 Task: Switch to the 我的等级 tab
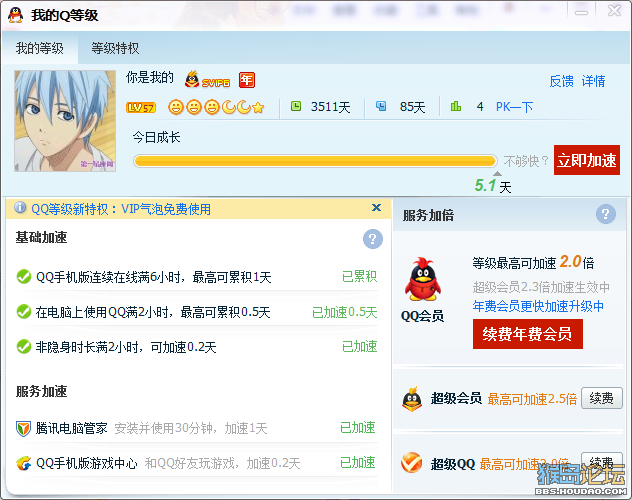pyautogui.click(x=40, y=48)
